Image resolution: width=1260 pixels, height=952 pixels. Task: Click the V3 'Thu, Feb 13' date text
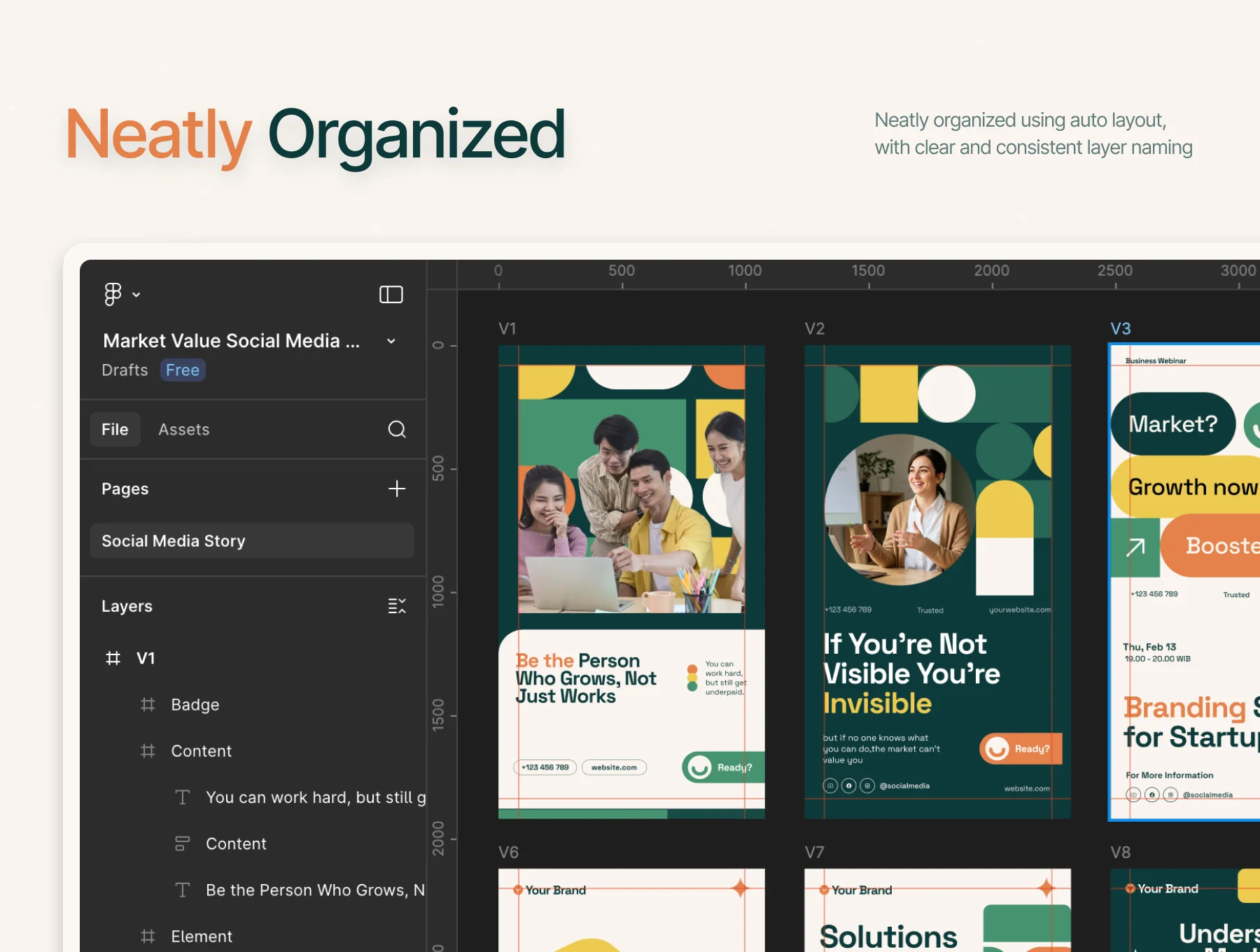(x=1150, y=647)
